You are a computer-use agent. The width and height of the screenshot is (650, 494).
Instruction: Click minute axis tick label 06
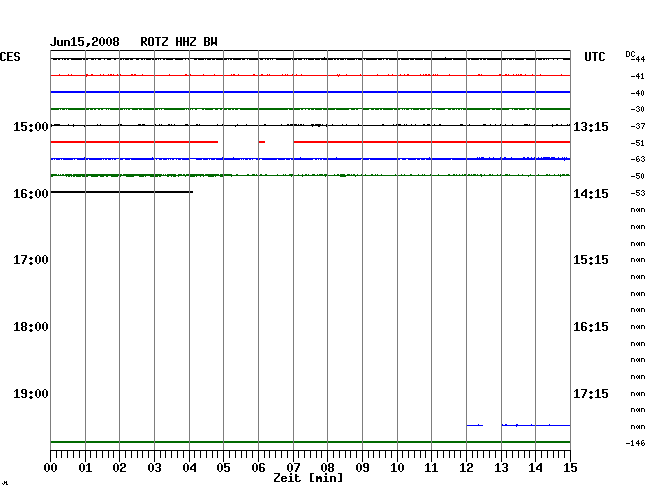258,468
